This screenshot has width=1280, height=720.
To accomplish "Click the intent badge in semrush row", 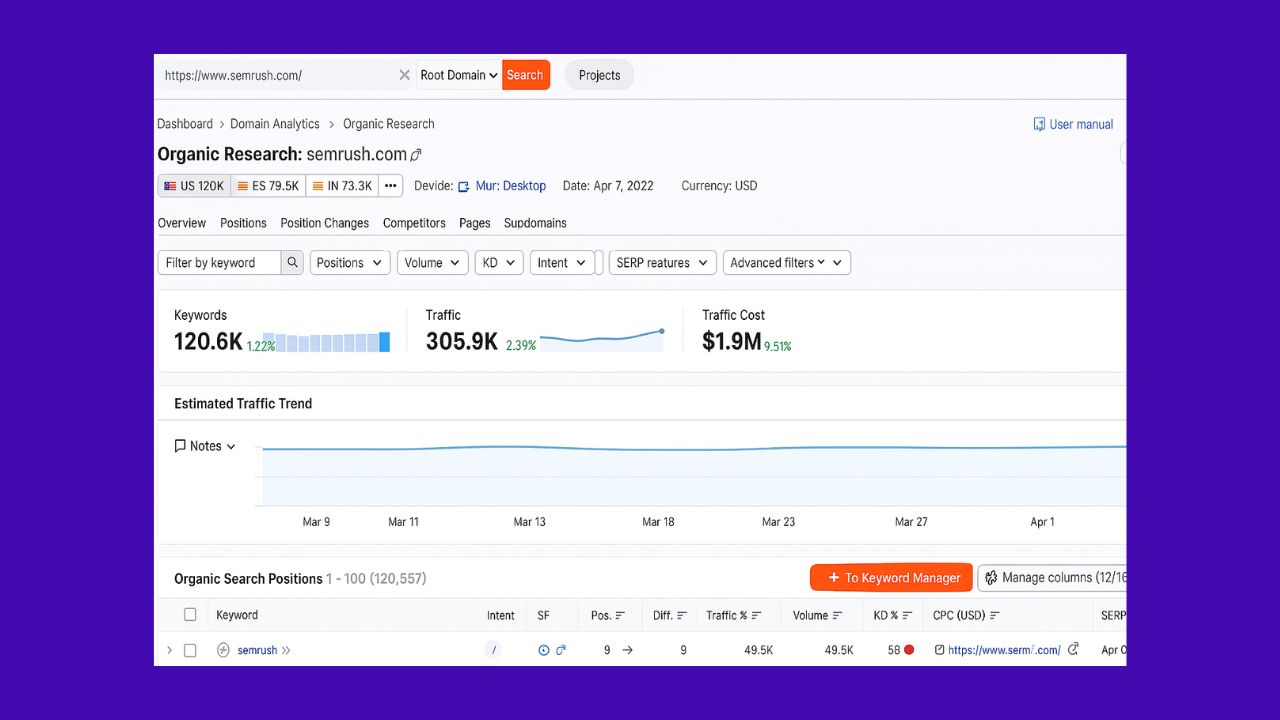I will (x=493, y=650).
